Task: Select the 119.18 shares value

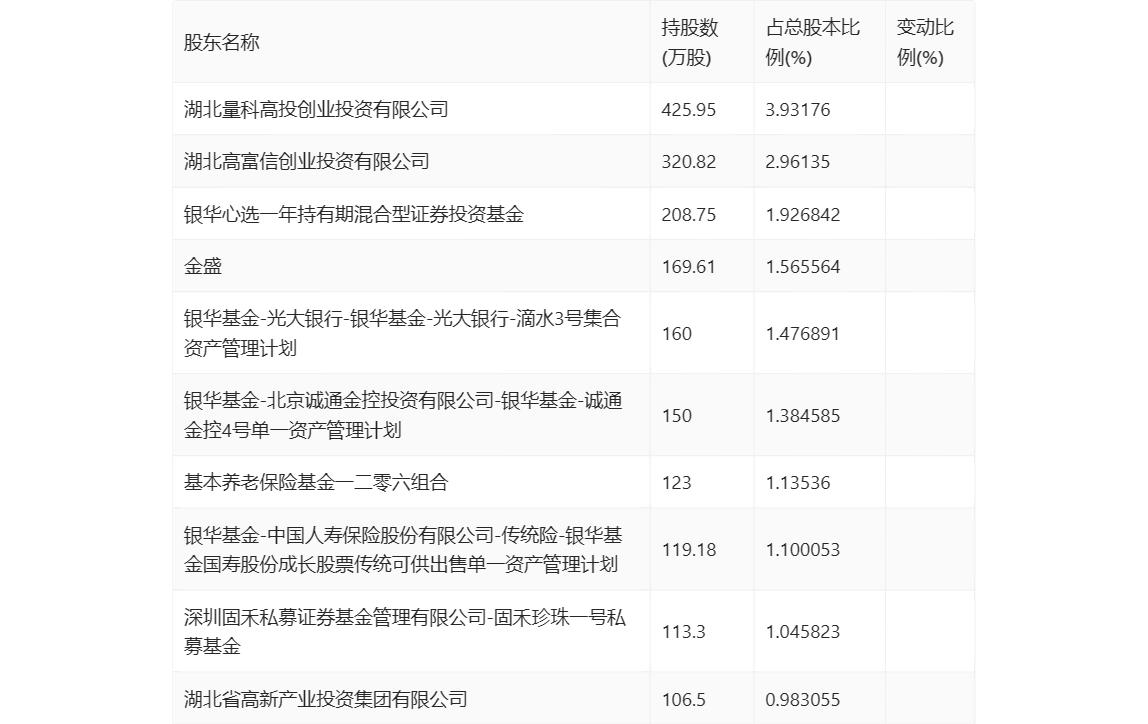Action: [x=689, y=550]
